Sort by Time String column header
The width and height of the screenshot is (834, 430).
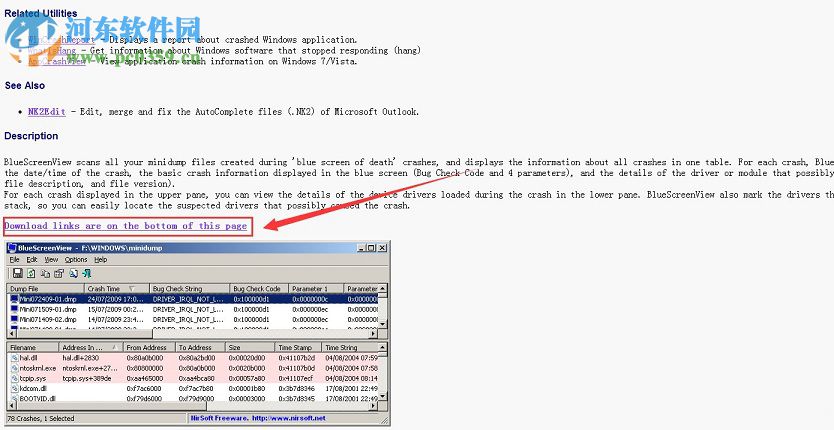tap(349, 348)
